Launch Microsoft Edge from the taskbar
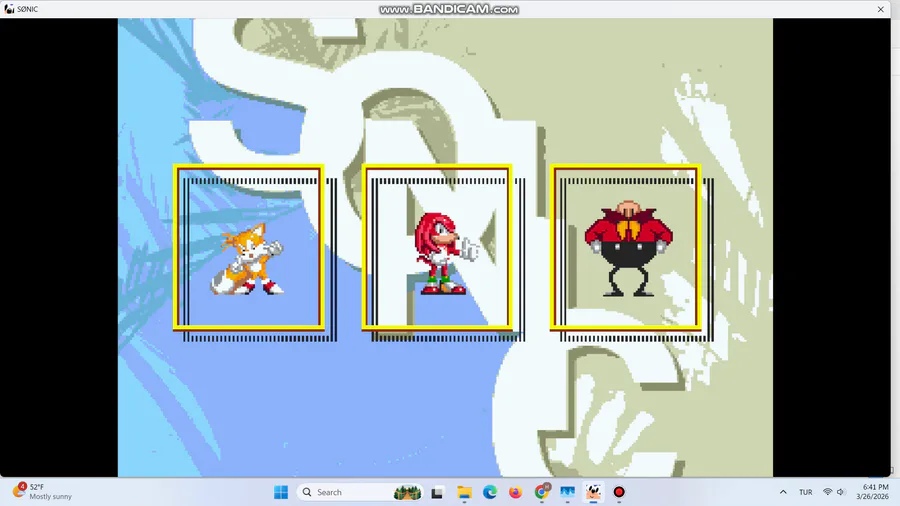900x506 pixels. [x=490, y=492]
